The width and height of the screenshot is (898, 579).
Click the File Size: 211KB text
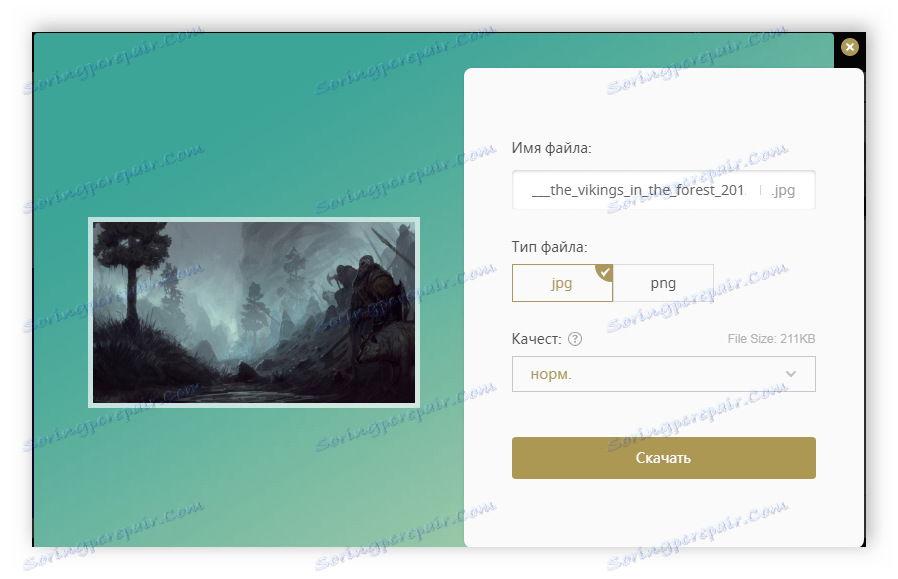[x=771, y=338]
